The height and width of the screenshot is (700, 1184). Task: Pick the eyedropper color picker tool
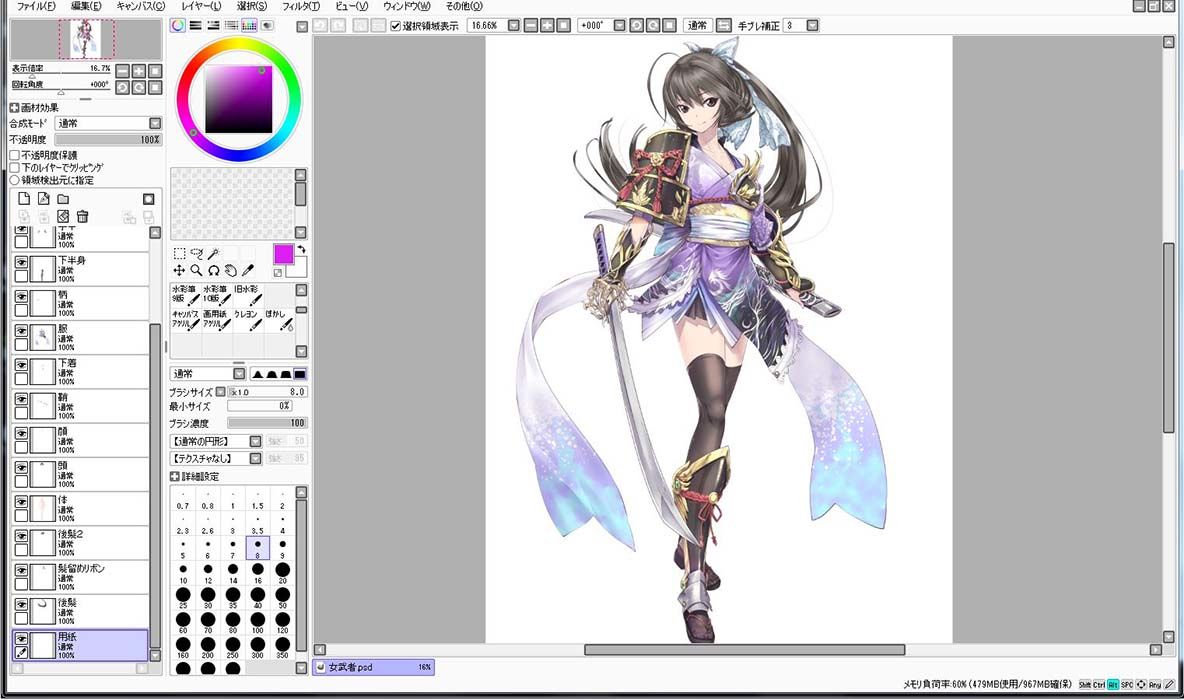click(x=248, y=270)
